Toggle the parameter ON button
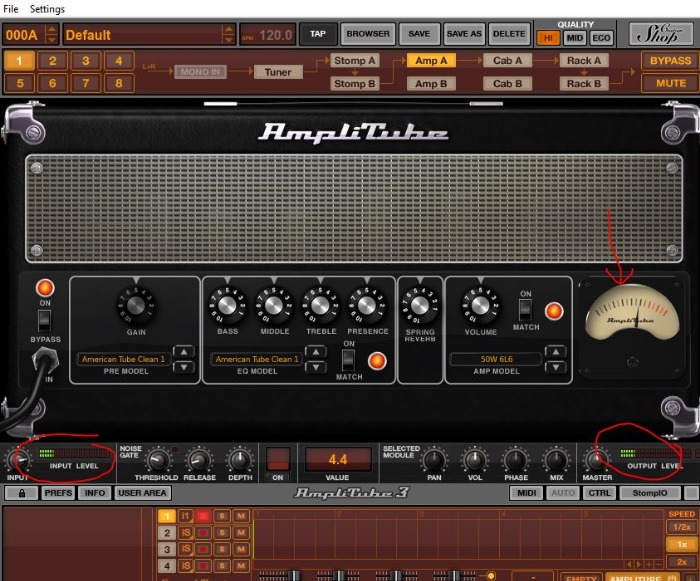700x581 pixels. (278, 460)
